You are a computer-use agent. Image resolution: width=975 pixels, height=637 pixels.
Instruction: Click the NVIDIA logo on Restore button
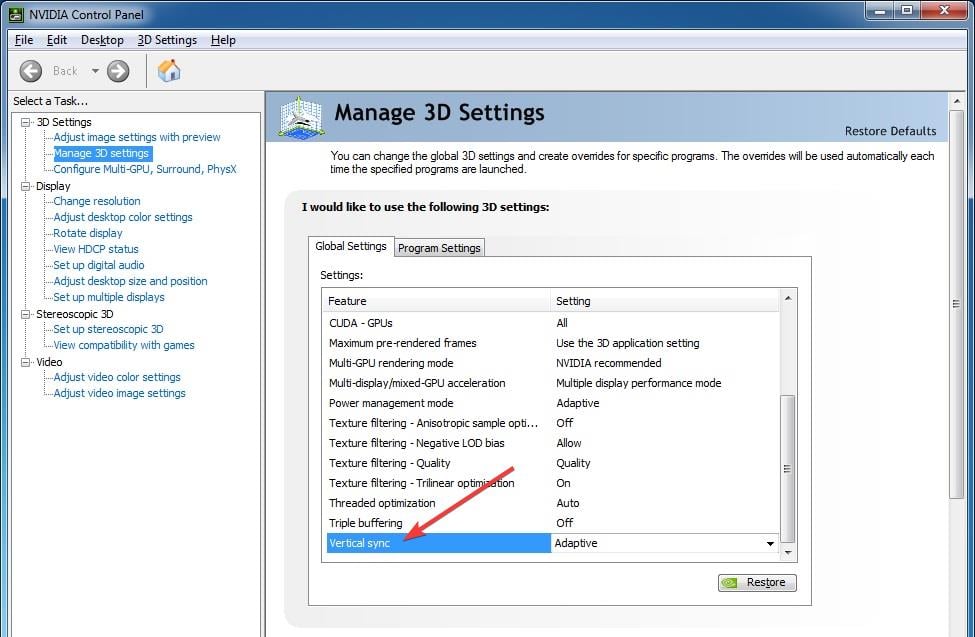point(731,582)
